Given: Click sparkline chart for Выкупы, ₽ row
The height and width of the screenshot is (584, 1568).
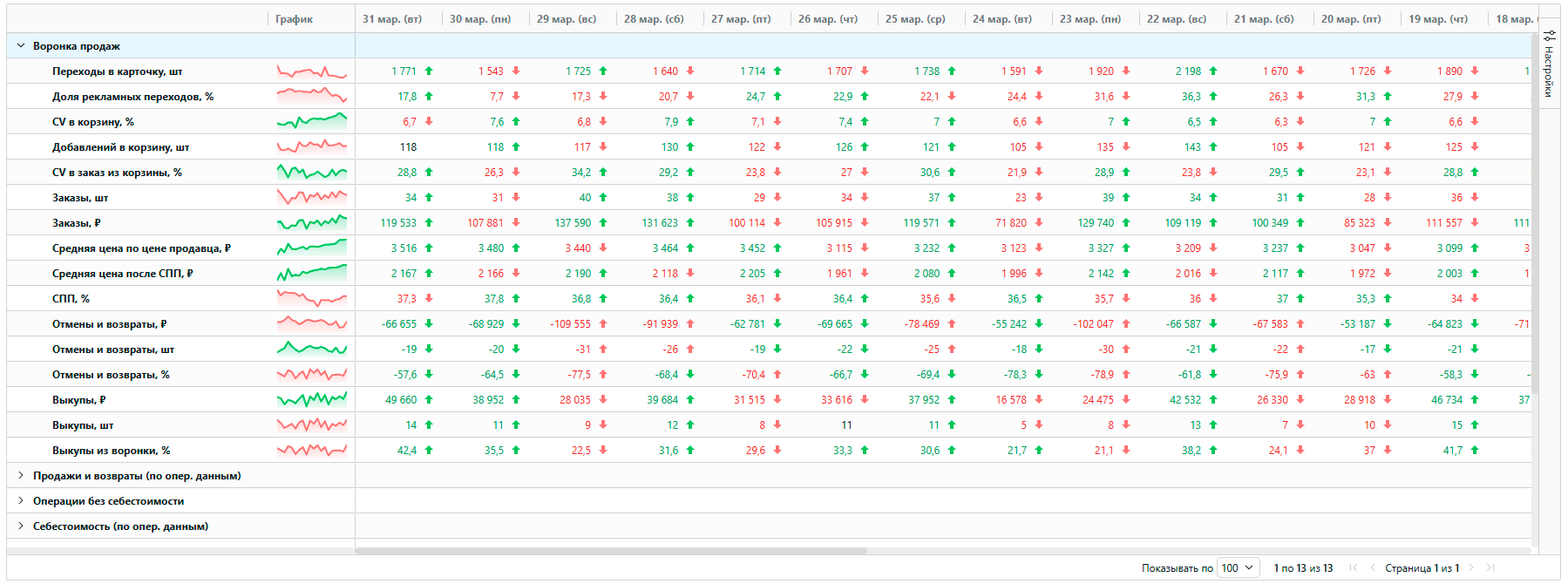Looking at the screenshot, I should [x=312, y=399].
